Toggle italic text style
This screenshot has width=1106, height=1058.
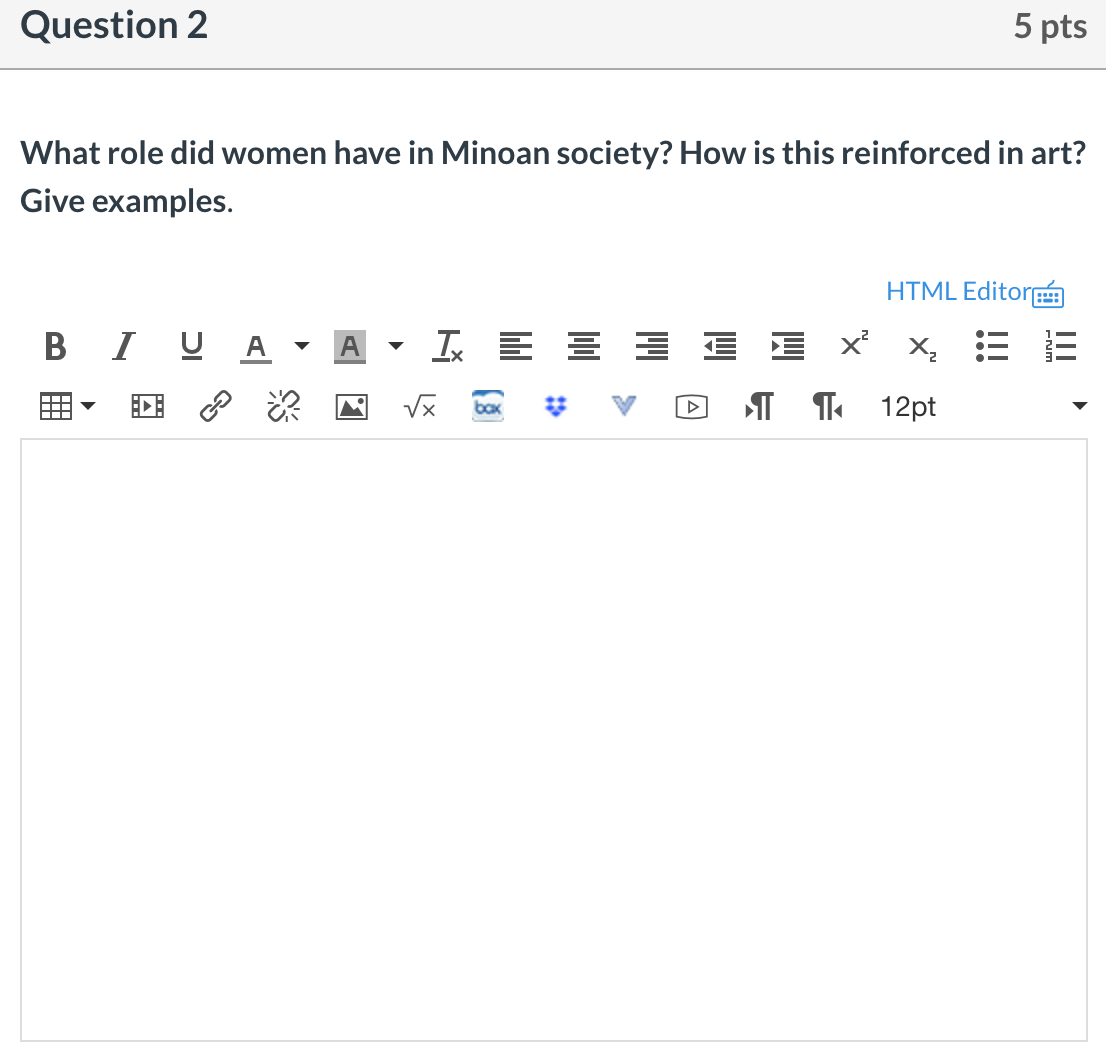coord(121,346)
